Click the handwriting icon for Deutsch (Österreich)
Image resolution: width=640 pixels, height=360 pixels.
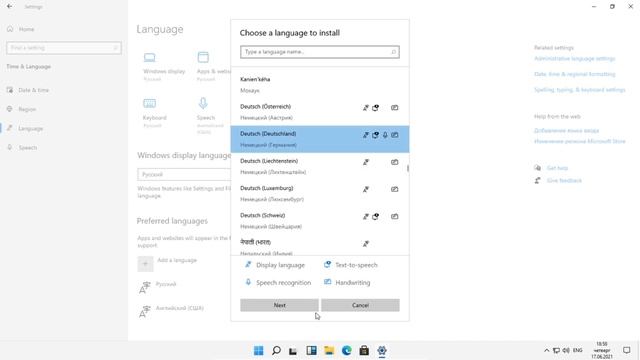tap(394, 108)
